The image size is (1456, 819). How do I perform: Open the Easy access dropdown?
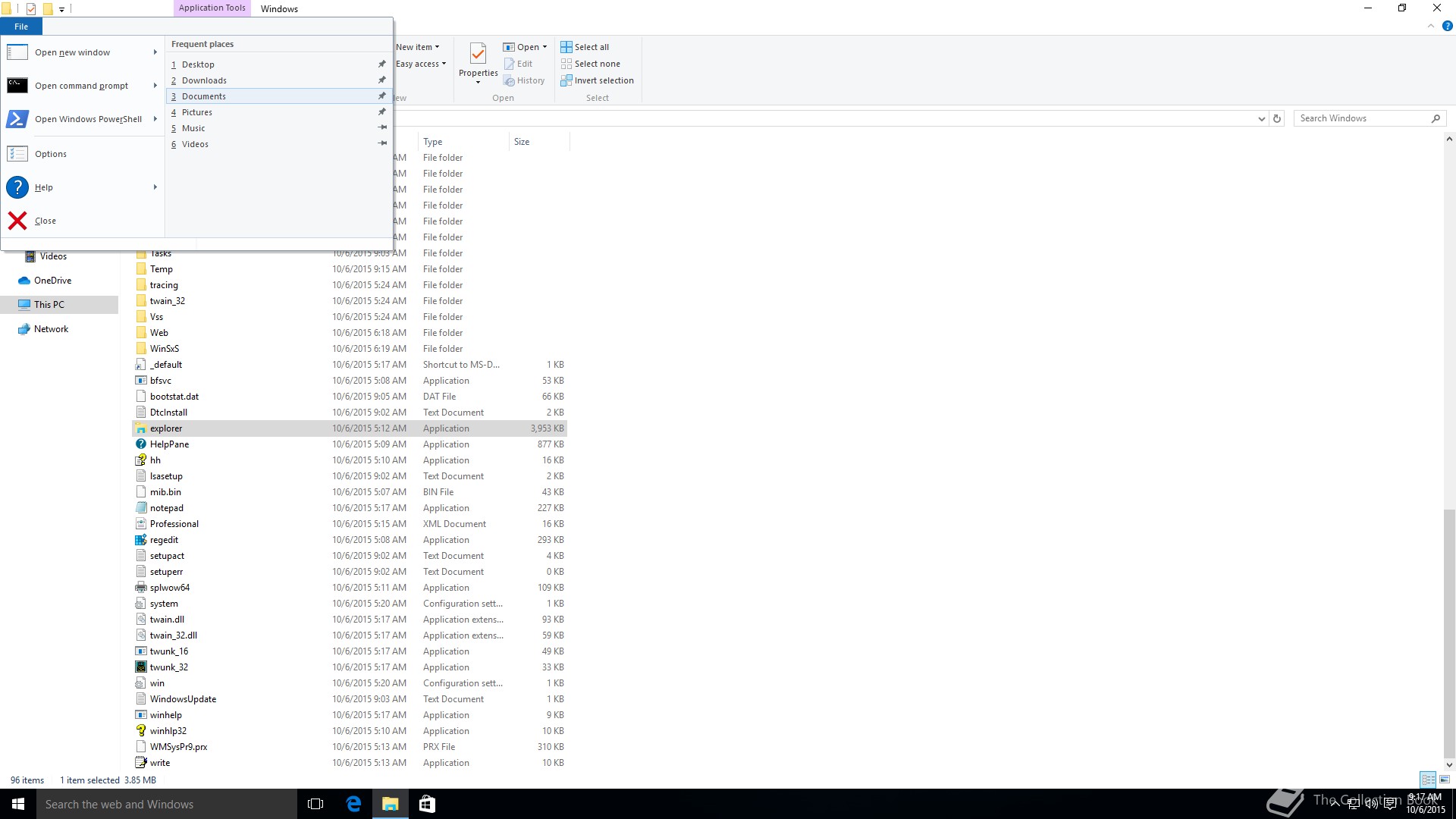[421, 64]
